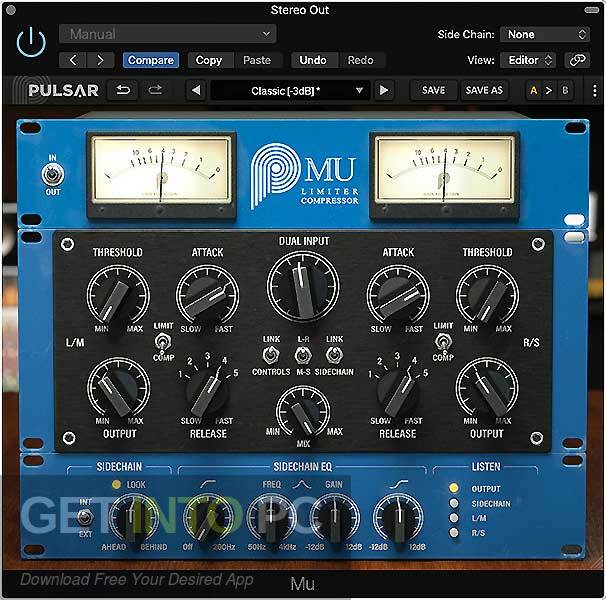Screen dimensions: 606x600
Task: Select previous Pulsar preset triangle
Action: 196,90
